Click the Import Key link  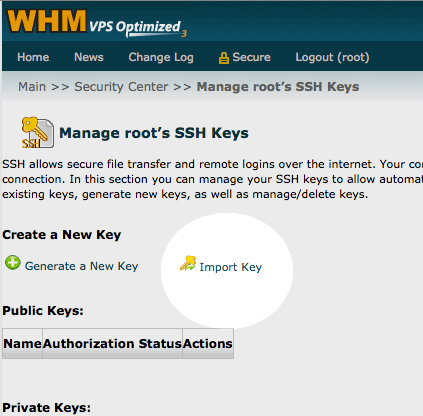230,267
